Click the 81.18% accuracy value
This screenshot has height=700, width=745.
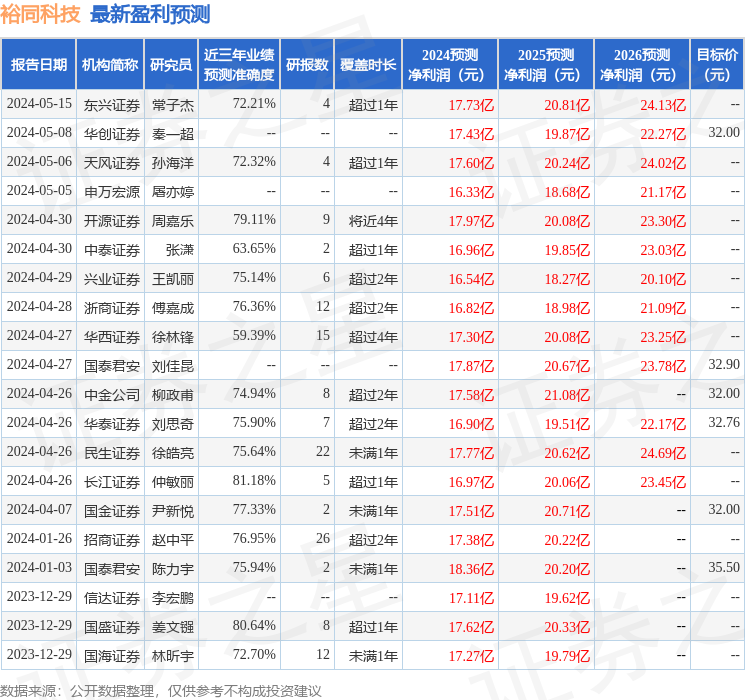[254, 480]
